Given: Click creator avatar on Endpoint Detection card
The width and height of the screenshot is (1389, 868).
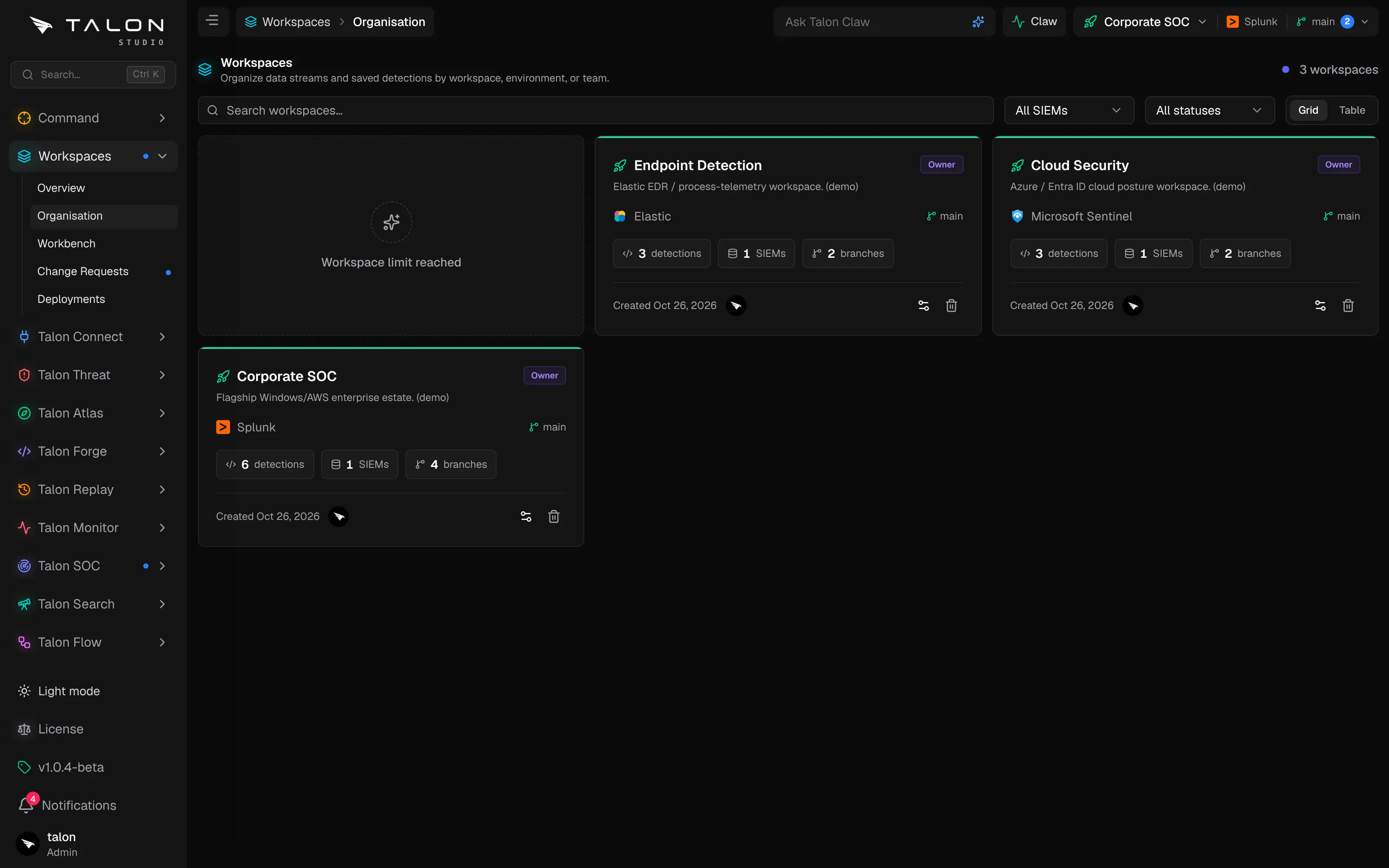Looking at the screenshot, I should 736,306.
